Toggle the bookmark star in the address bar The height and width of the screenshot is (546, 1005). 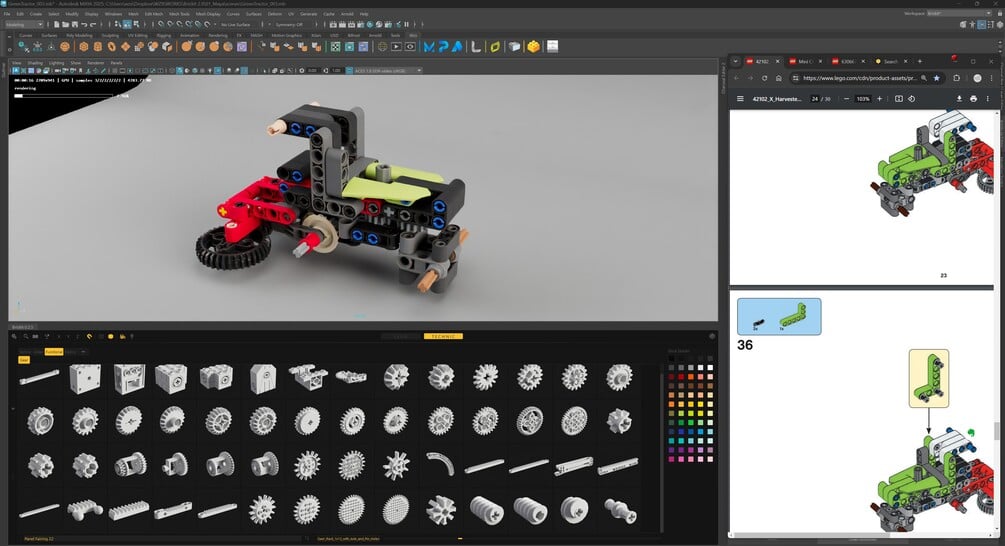tap(936, 78)
